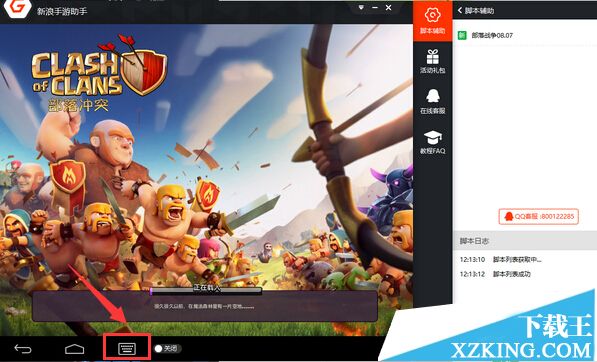Image resolution: width=597 pixels, height=362 pixels.
Task: Click the green icon beside 部落战争08.07
Action: tap(462, 35)
